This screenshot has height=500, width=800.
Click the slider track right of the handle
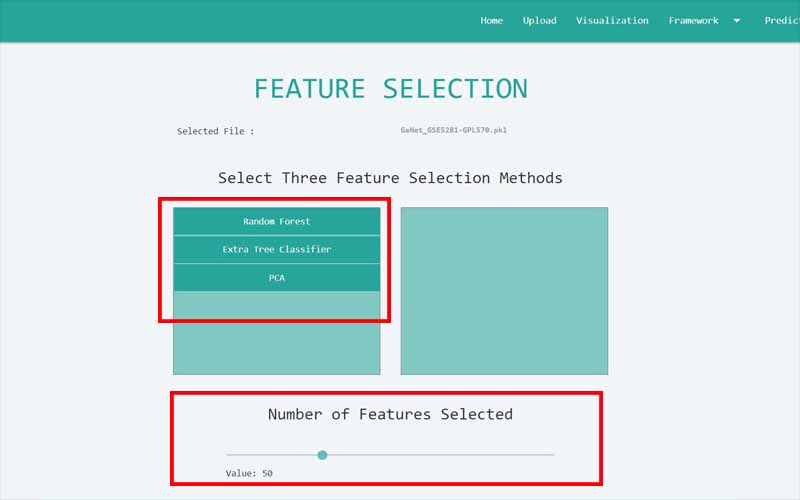click(x=450, y=455)
